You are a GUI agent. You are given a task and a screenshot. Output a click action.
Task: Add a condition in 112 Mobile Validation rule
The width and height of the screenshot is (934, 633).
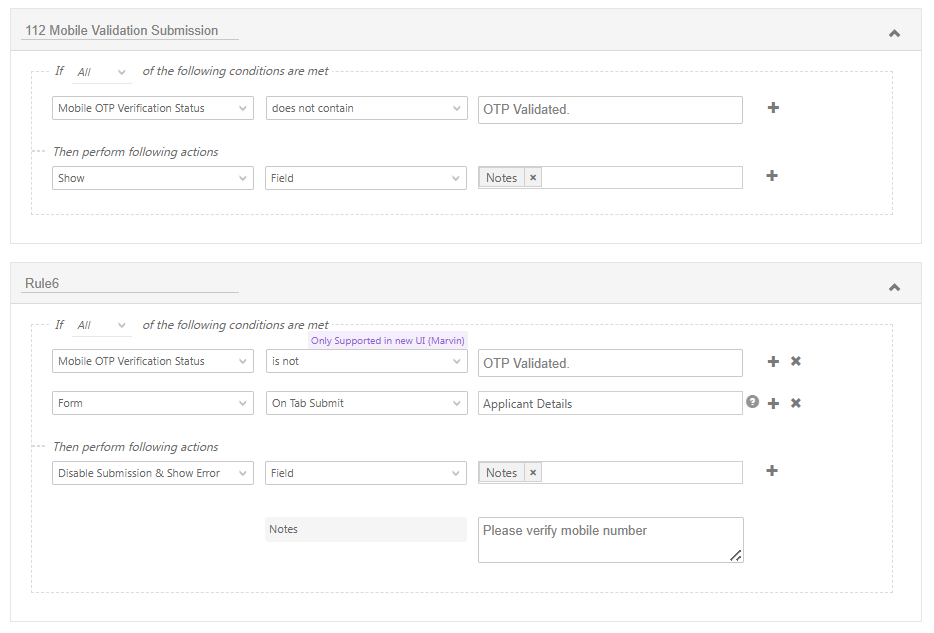[x=773, y=108]
